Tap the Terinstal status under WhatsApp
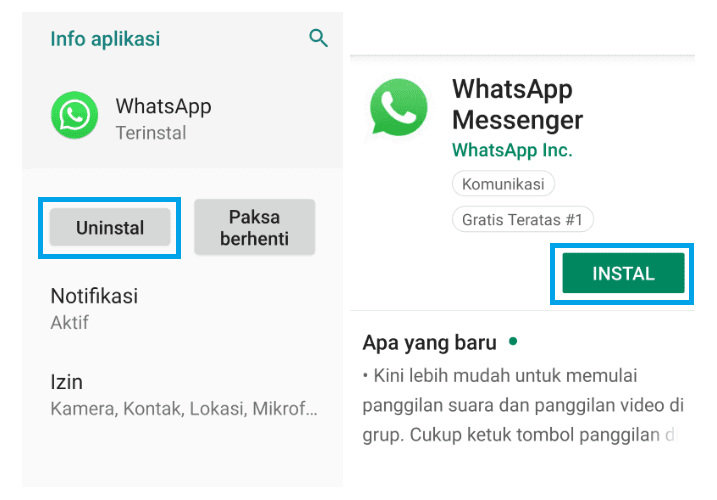Screen dimensions: 717x500 pos(151,133)
